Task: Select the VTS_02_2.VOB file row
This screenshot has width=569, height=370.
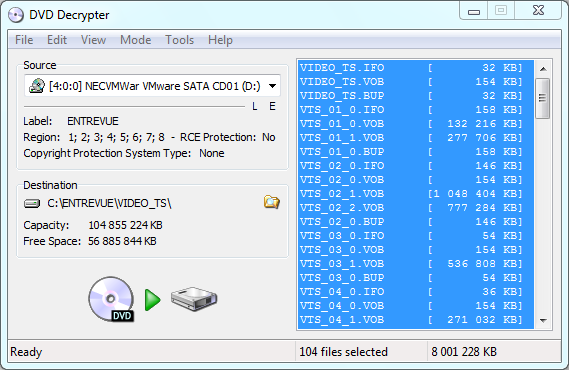Action: (416, 208)
